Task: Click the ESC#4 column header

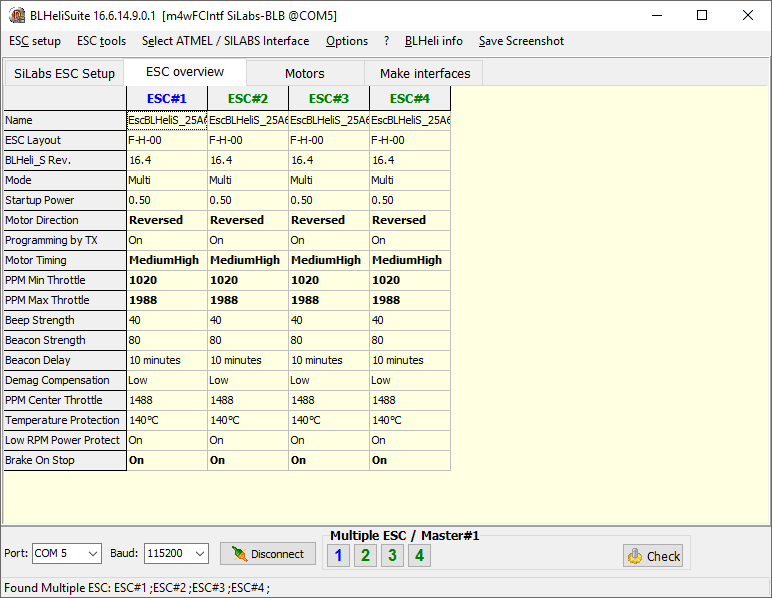Action: pyautogui.click(x=410, y=98)
